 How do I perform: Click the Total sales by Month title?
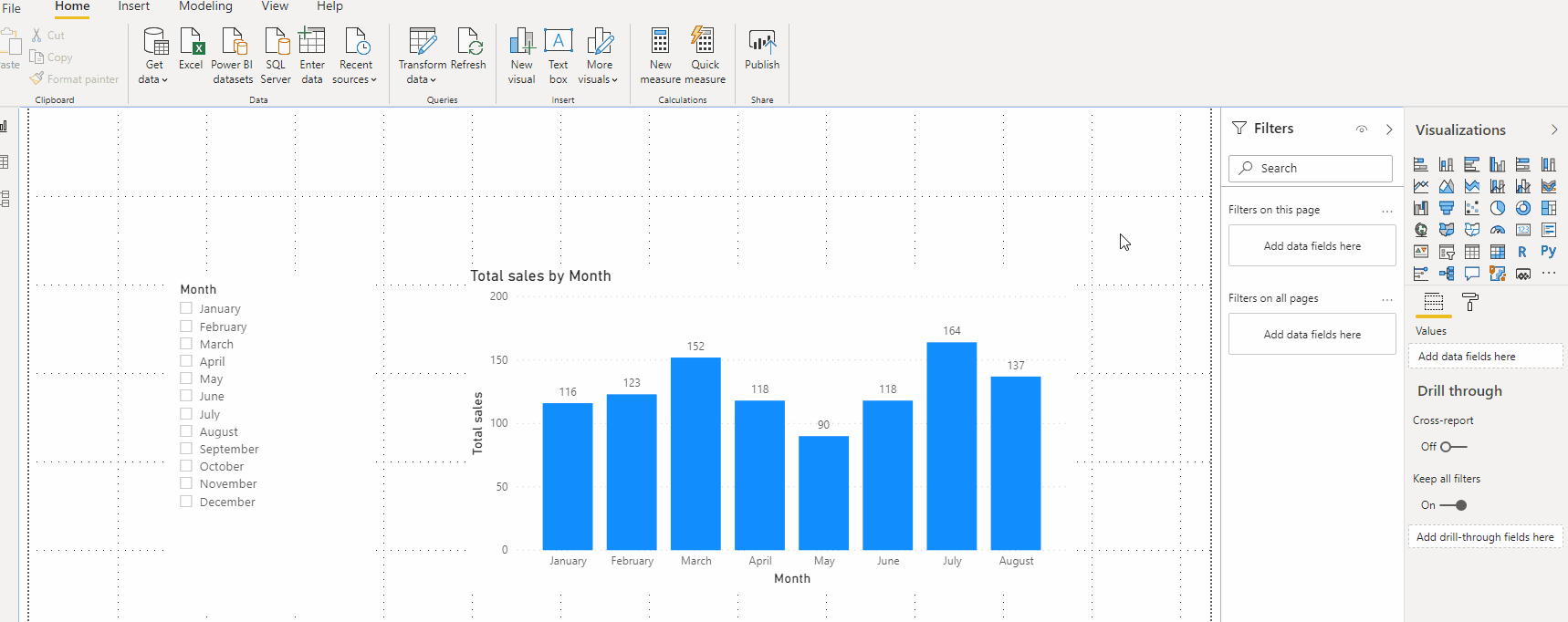point(540,275)
